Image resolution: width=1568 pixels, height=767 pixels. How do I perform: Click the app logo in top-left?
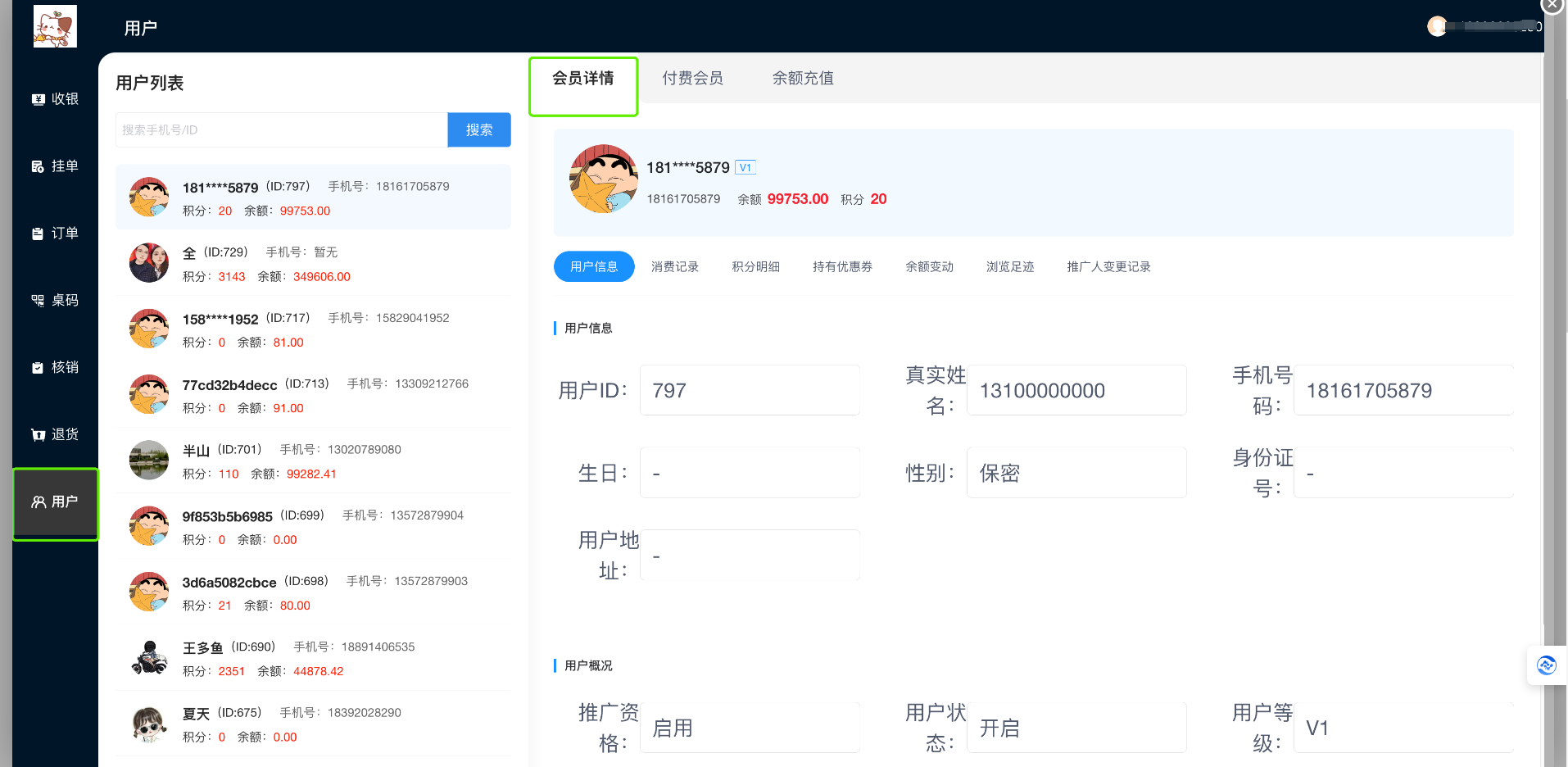pos(55,26)
